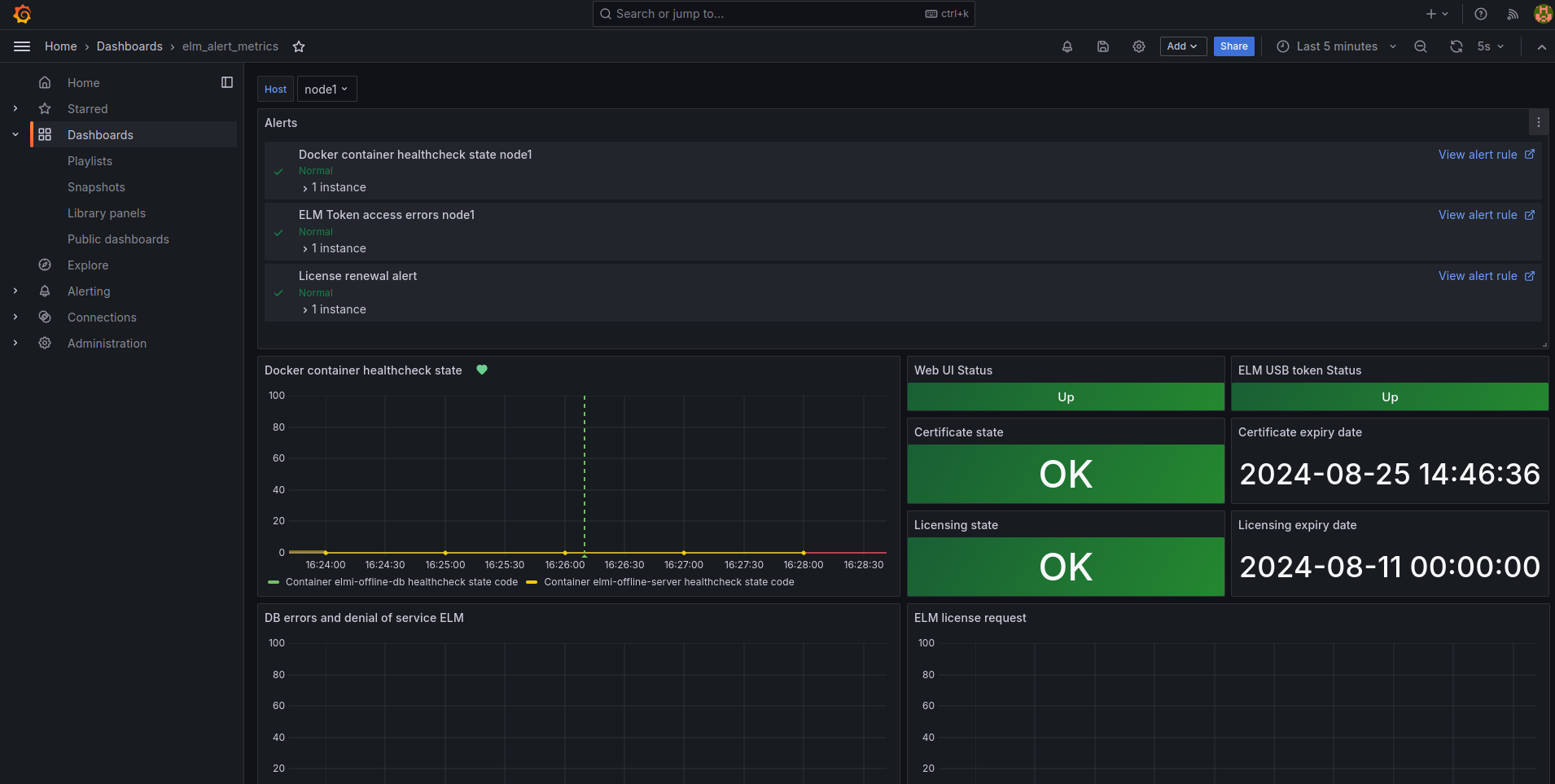1555x784 pixels.
Task: View alert rule for ELM Token access errors
Action: click(1486, 215)
